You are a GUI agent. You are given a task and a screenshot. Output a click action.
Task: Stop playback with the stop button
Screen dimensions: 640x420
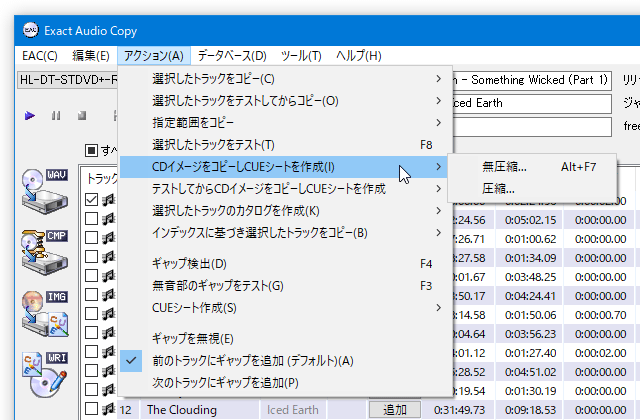[82, 116]
